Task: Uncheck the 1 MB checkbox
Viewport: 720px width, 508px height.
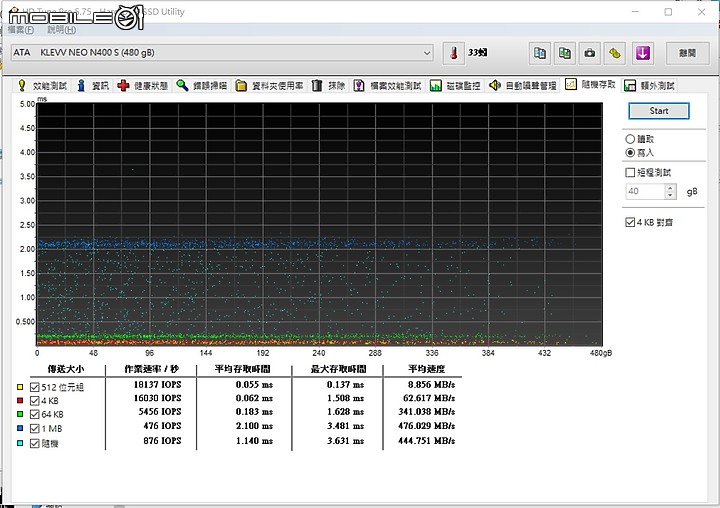Action: pos(34,429)
